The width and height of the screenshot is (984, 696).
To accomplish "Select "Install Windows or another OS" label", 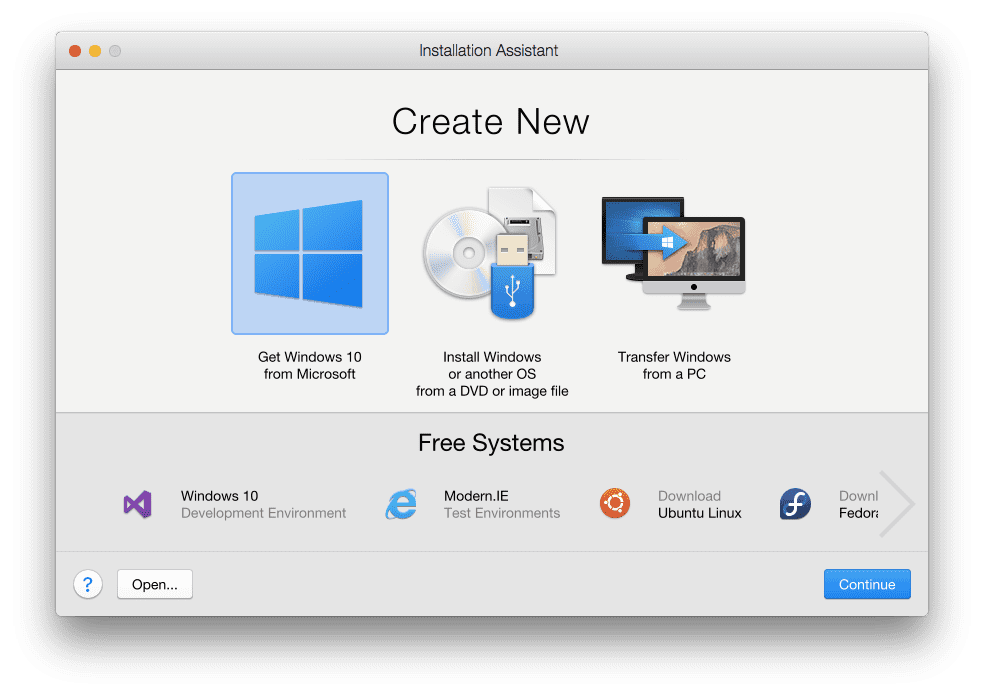I will tap(492, 374).
